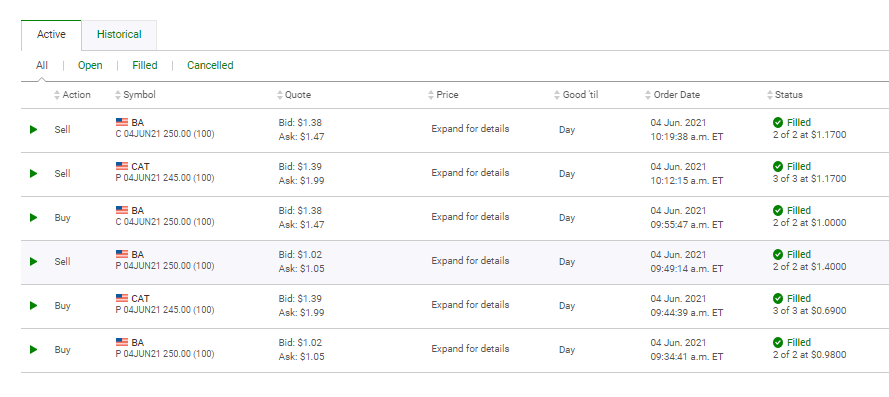The height and width of the screenshot is (397, 889).
Task: Expand the BA call buy order at 09:55:47
Action: [33, 217]
